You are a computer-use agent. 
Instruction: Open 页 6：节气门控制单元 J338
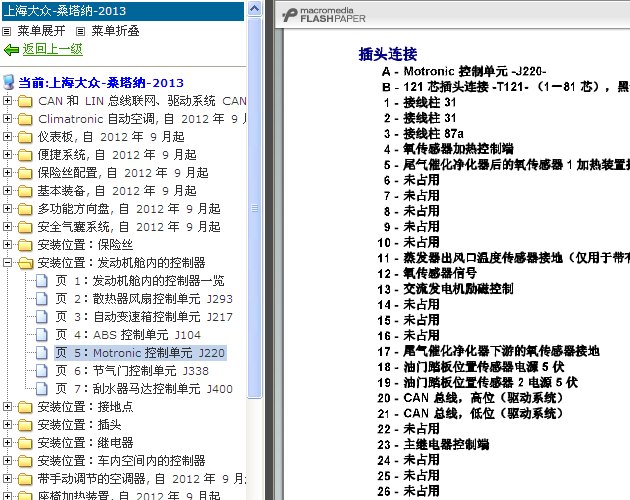coord(132,371)
